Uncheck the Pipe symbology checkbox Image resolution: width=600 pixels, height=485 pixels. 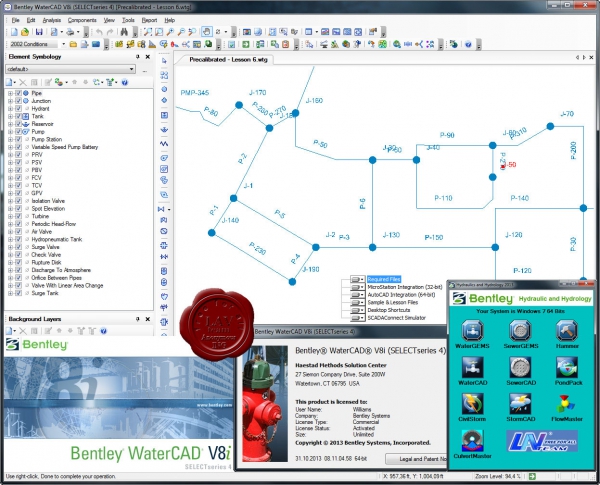pos(18,93)
